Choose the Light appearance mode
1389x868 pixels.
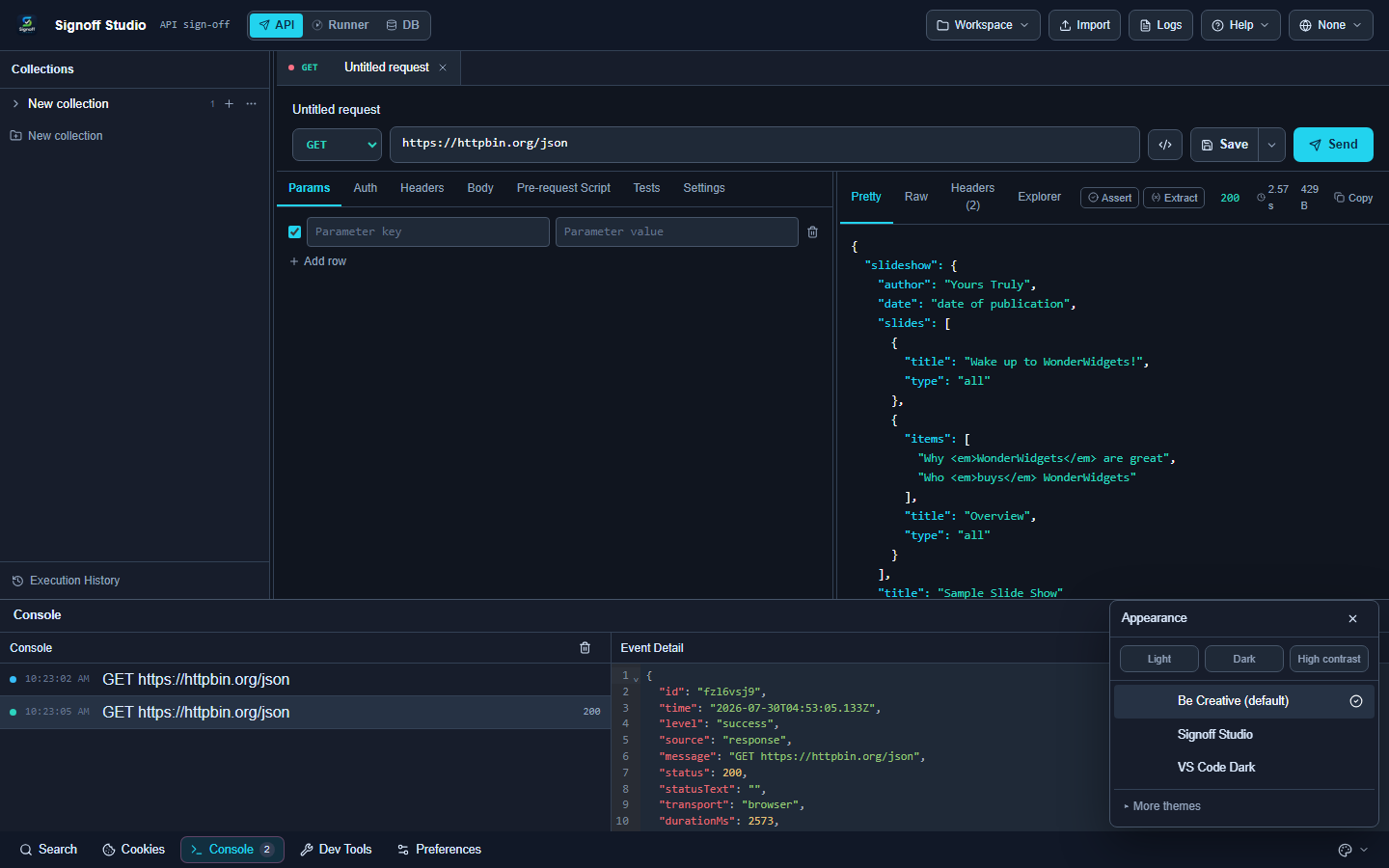[x=1159, y=659]
